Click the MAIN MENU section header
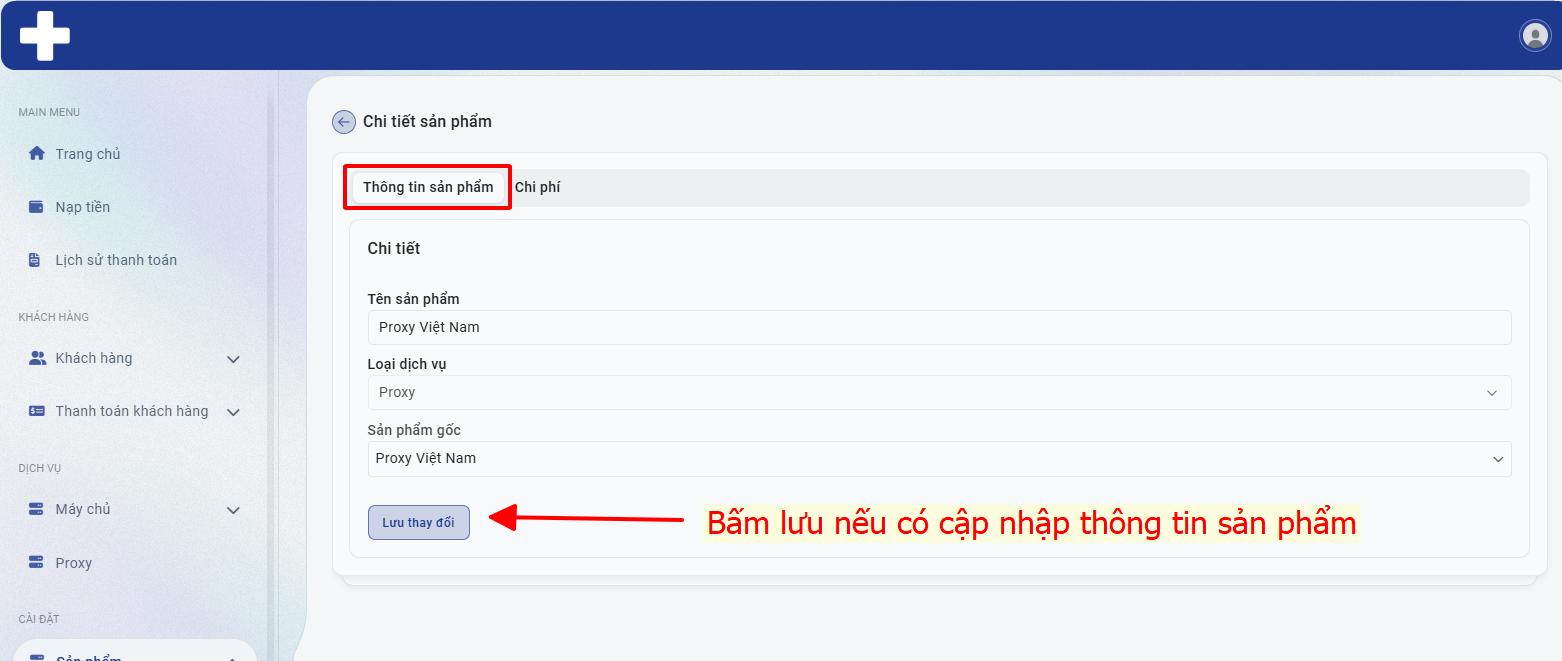This screenshot has width=1562, height=661. [49, 112]
